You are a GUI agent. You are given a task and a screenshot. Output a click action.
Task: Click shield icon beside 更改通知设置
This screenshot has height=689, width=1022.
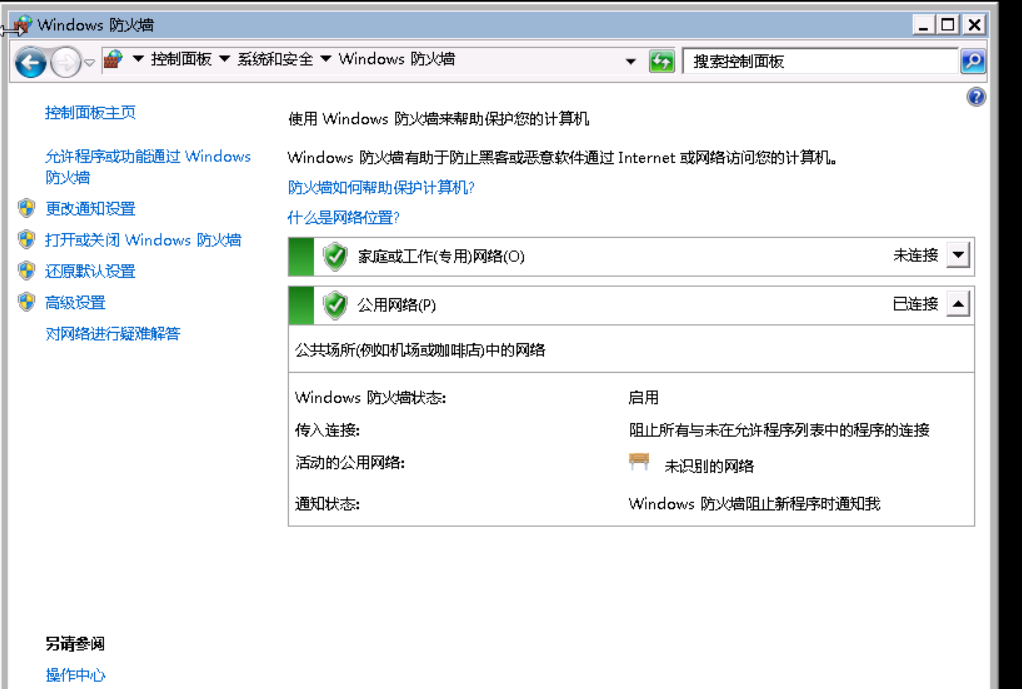pyautogui.click(x=26, y=208)
